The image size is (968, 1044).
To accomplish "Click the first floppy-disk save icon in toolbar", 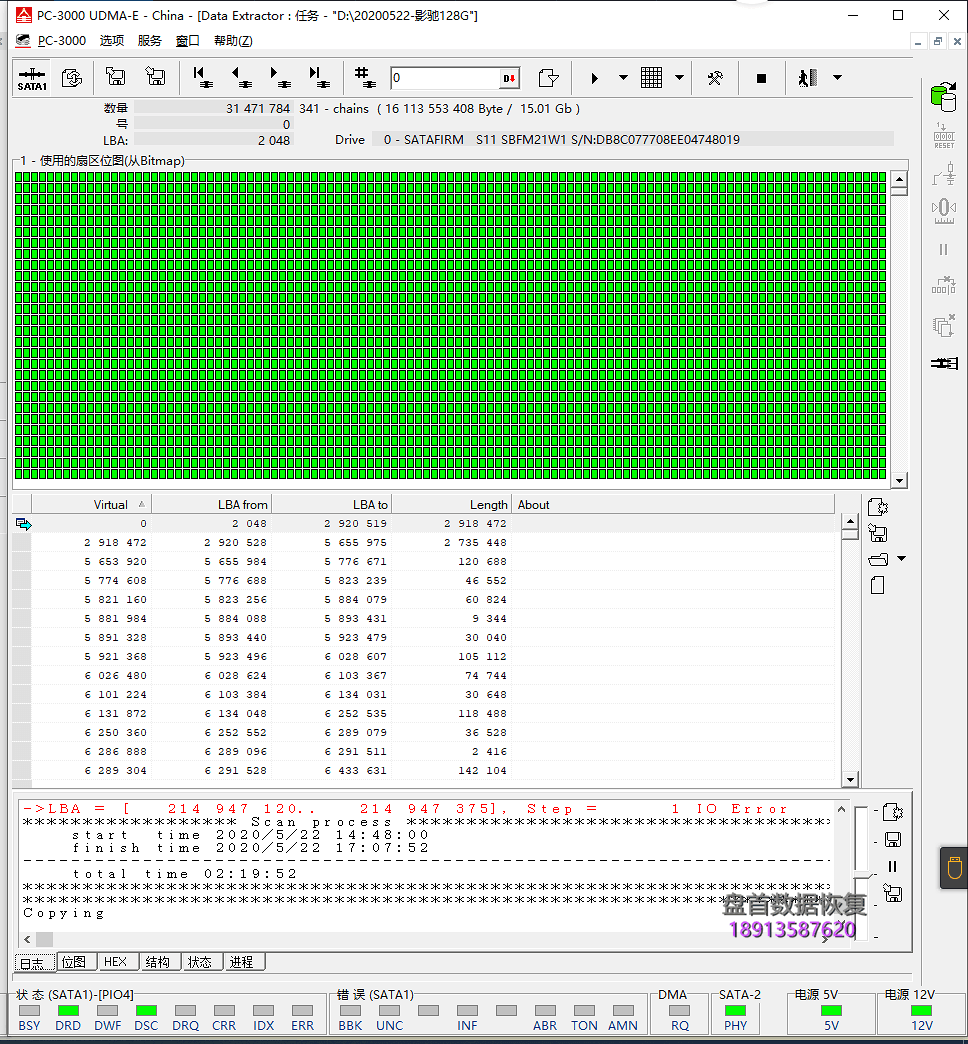I will (116, 77).
